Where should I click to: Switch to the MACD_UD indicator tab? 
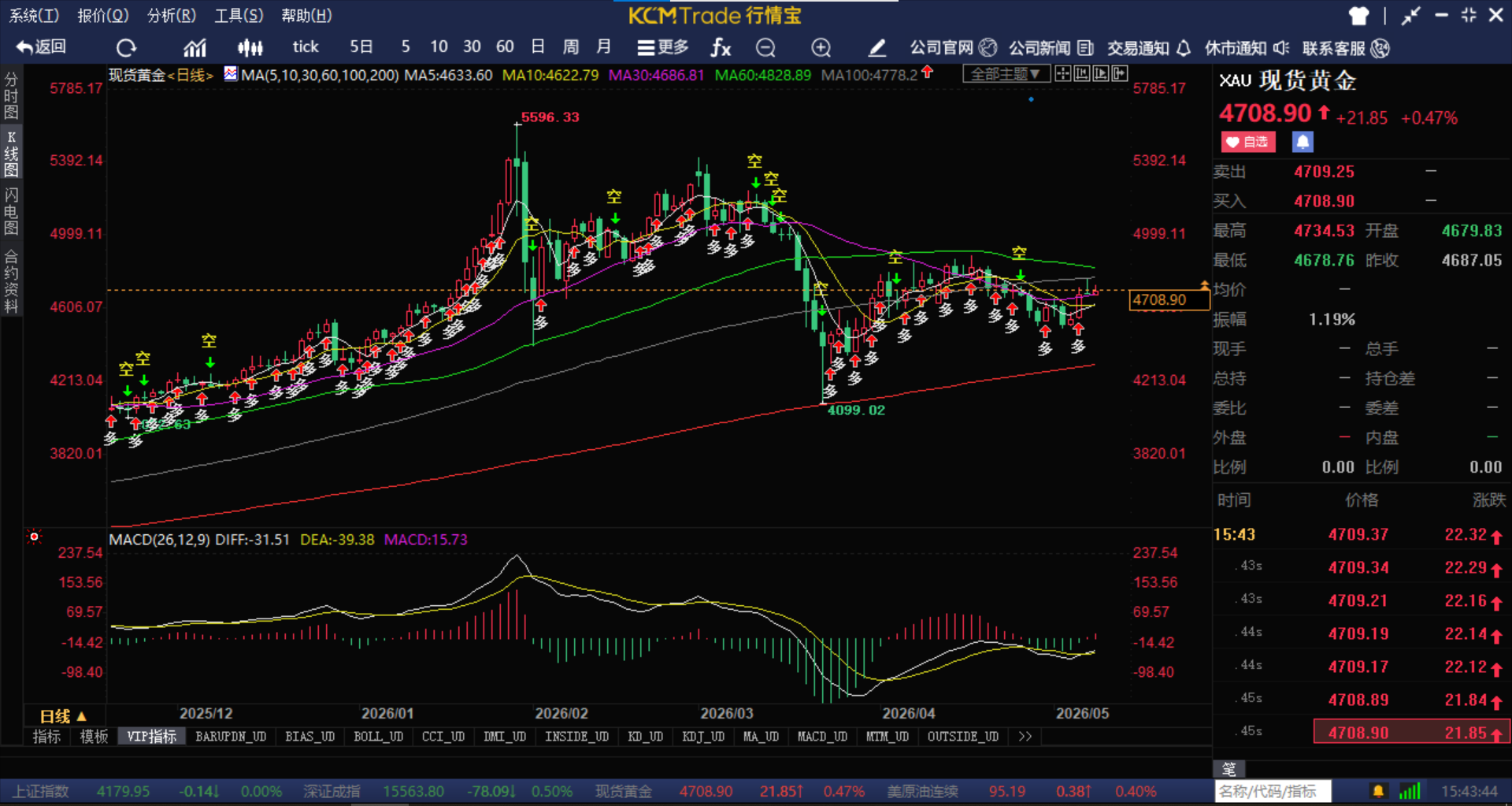822,737
